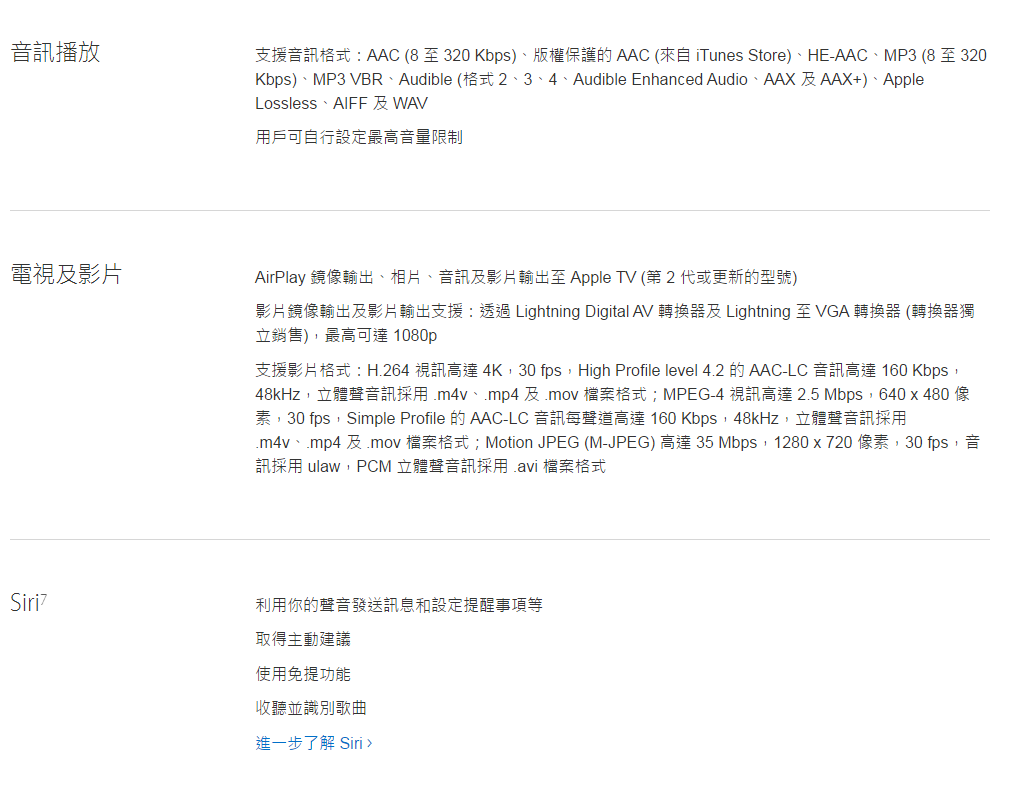The width and height of the screenshot is (1016, 806).
Task: Select the 音訊播放 section heading
Action: coord(55,53)
